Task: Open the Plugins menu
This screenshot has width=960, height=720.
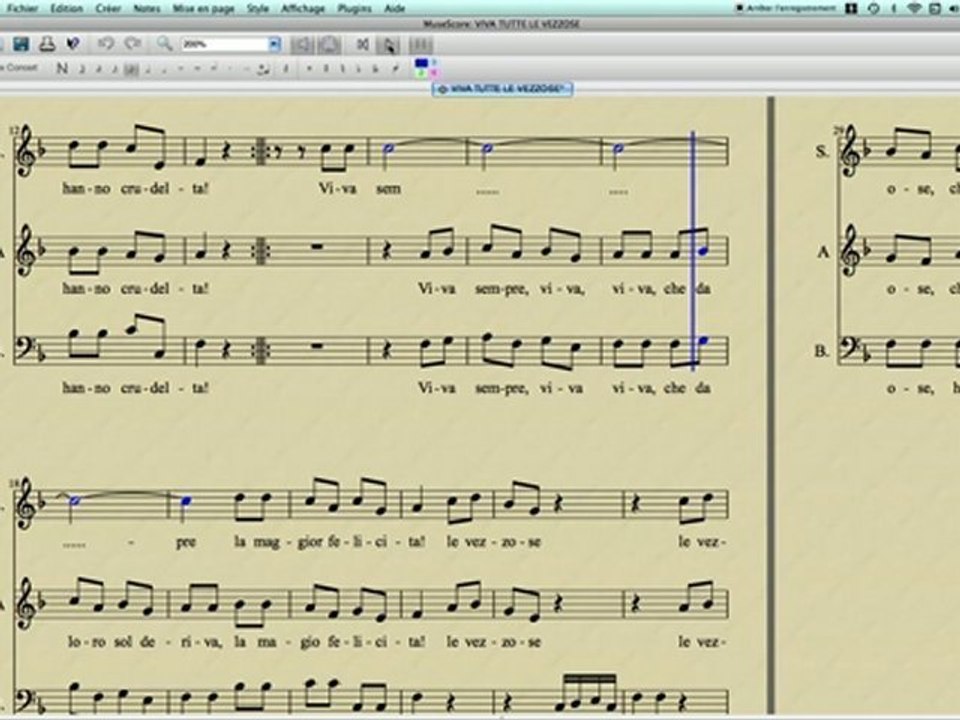Action: click(x=354, y=8)
